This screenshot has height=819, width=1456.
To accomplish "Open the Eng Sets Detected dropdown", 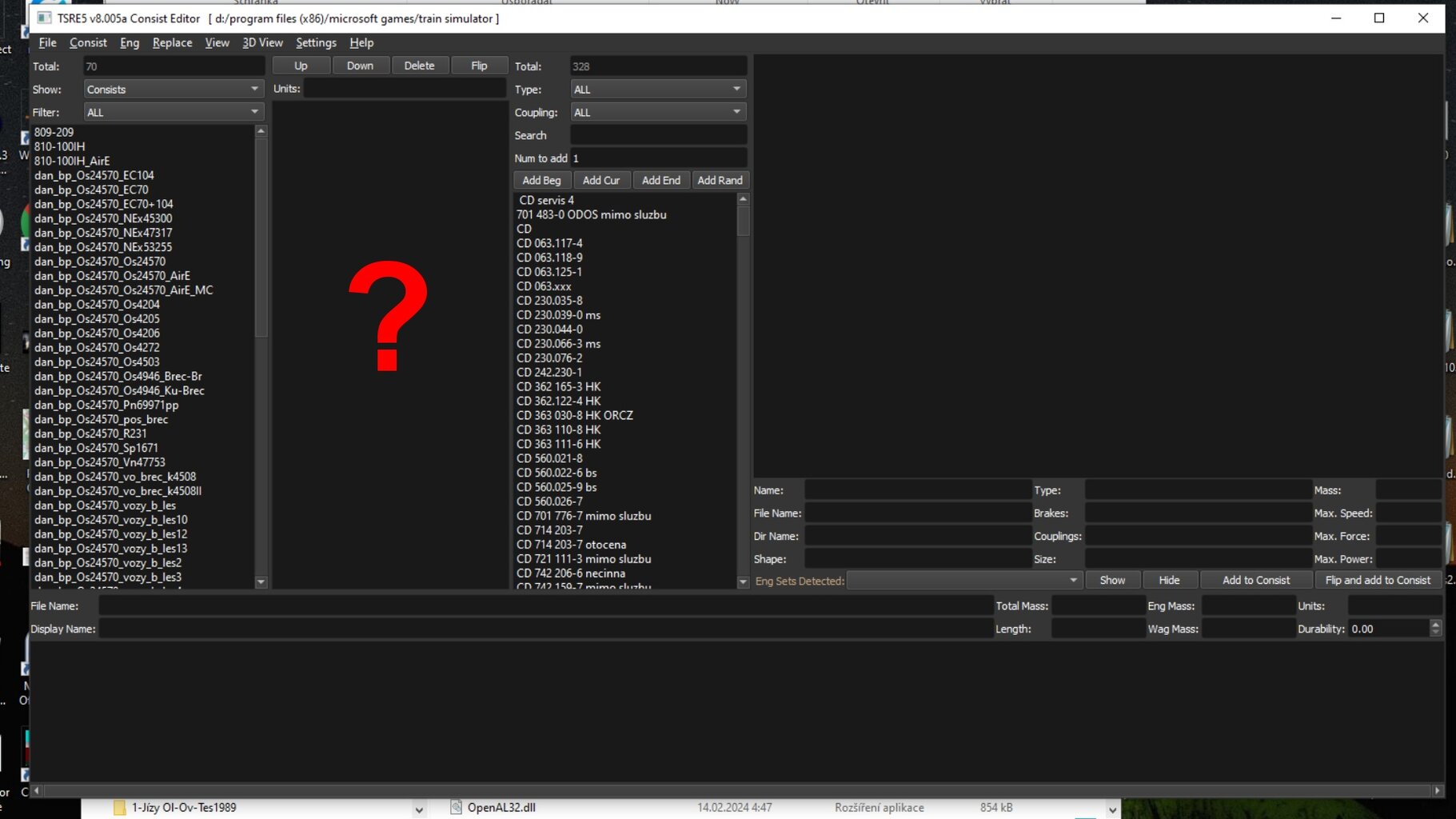I will click(963, 581).
